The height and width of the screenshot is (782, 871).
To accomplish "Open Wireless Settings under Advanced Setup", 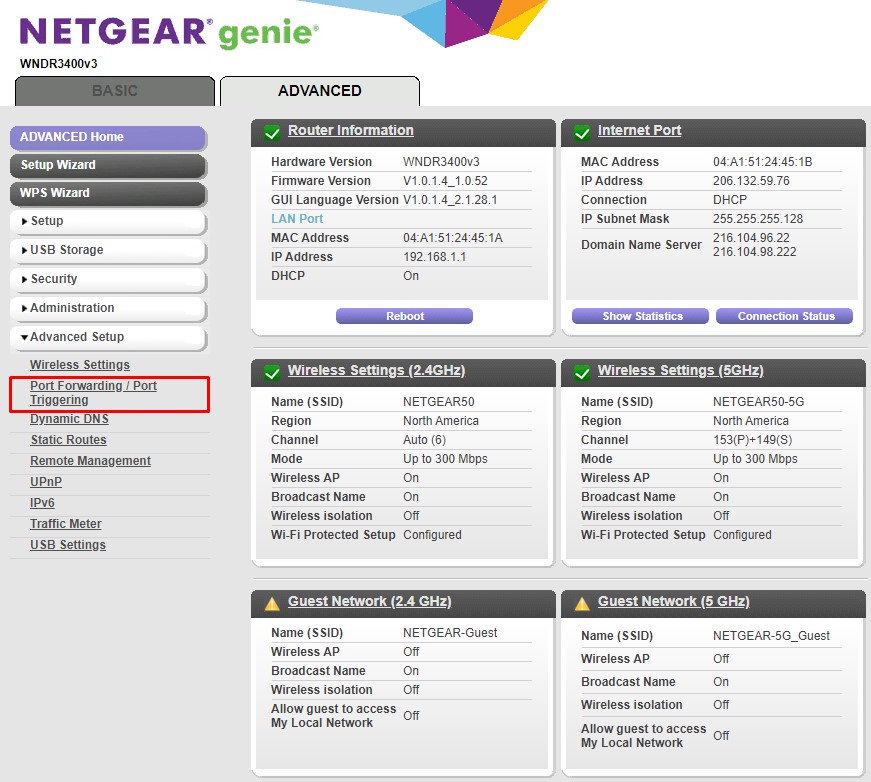I will [x=79, y=365].
